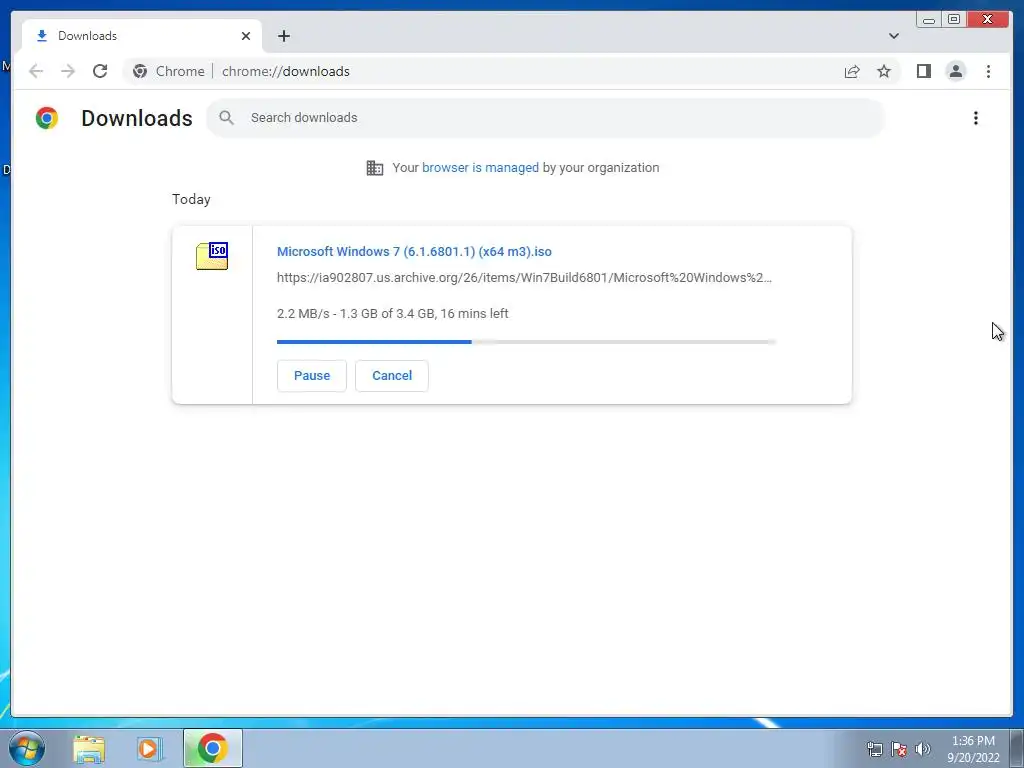1024x768 pixels.
Task: Cancel the ISO download
Action: coord(392,376)
